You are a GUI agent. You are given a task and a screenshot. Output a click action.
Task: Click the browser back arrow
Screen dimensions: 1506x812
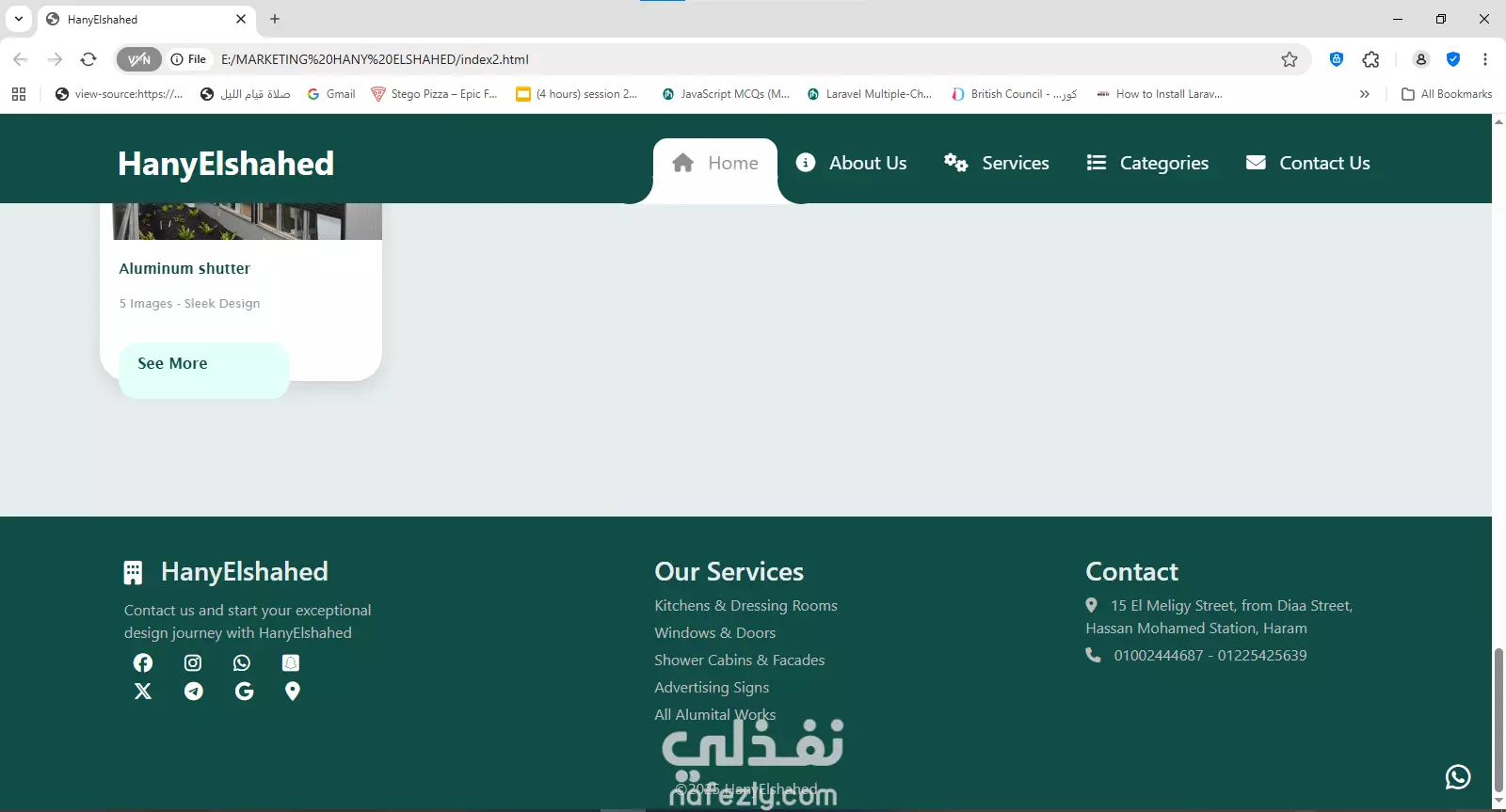[21, 59]
